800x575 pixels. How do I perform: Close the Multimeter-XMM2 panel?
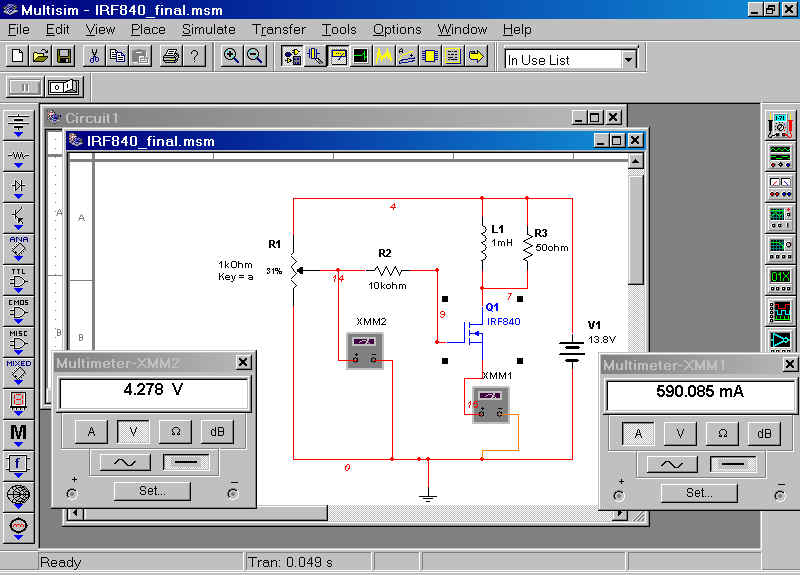point(243,362)
